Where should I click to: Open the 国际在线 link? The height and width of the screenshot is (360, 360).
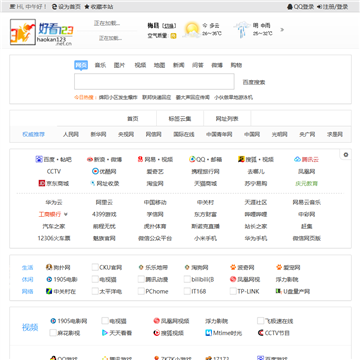(x=184, y=135)
